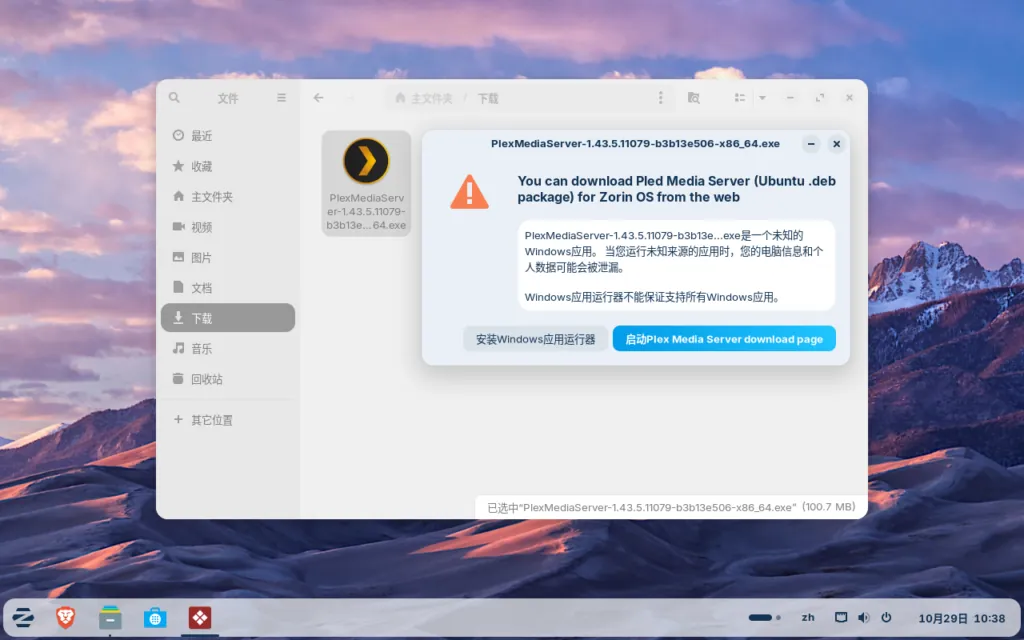
Task: Open the Software store from the taskbar
Action: 155,617
